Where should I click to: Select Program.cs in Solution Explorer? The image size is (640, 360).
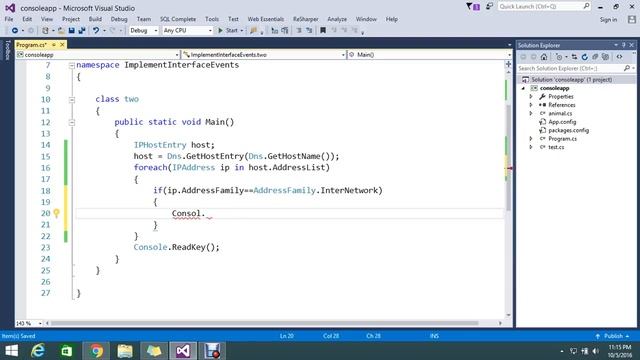click(x=562, y=139)
